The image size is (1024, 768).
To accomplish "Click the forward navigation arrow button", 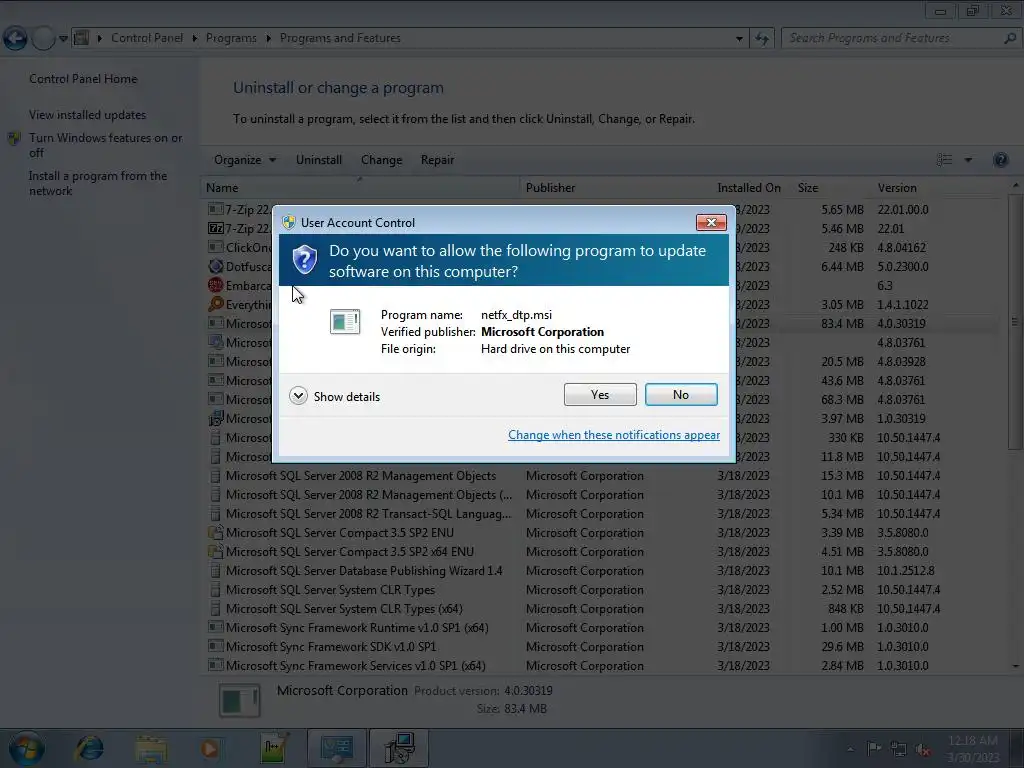I will [x=43, y=39].
